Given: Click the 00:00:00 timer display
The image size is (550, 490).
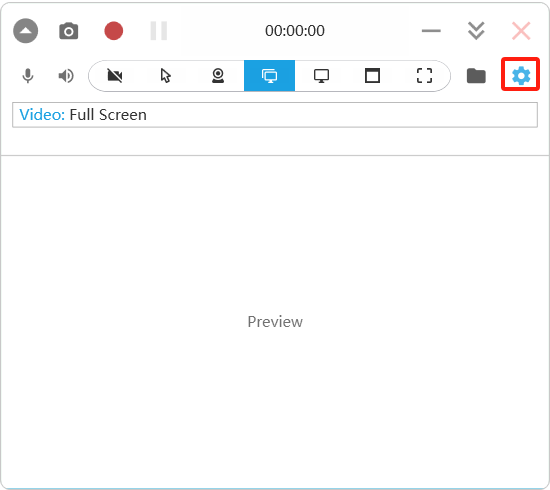Looking at the screenshot, I should tap(295, 31).
